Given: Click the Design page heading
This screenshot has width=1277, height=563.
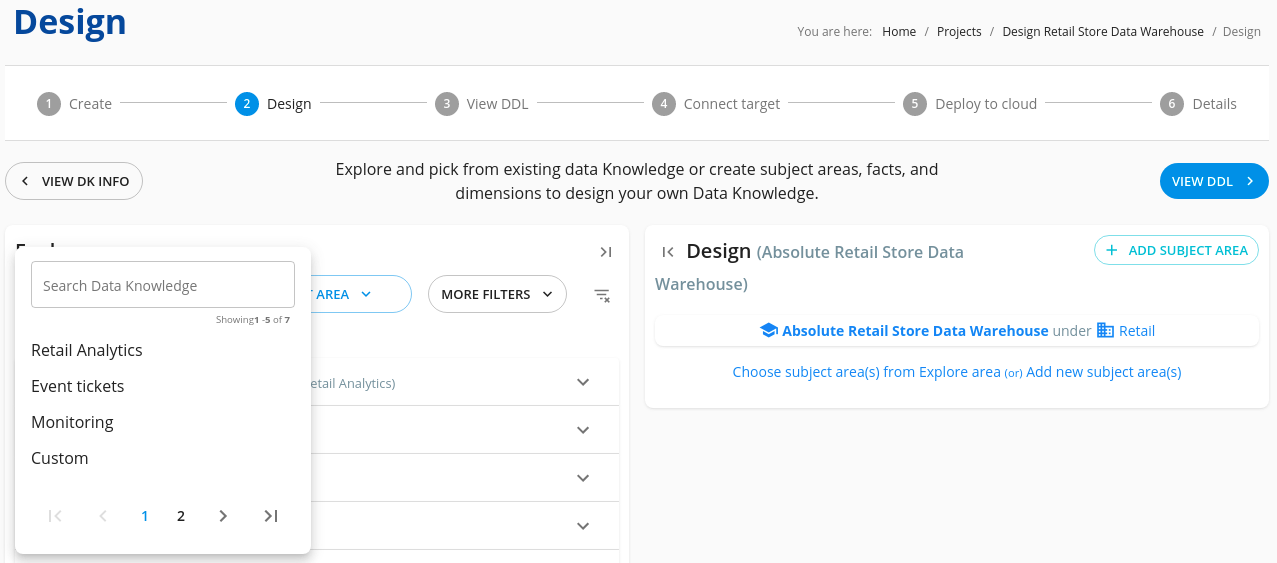Looking at the screenshot, I should coord(70,22).
